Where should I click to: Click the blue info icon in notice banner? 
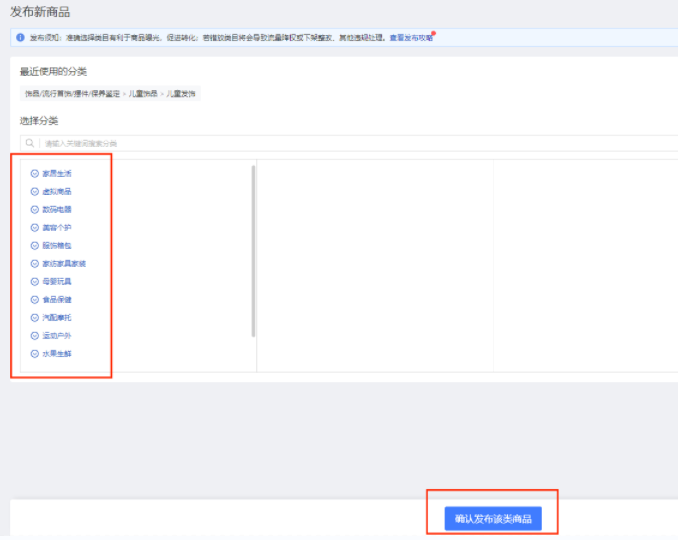[x=20, y=38]
